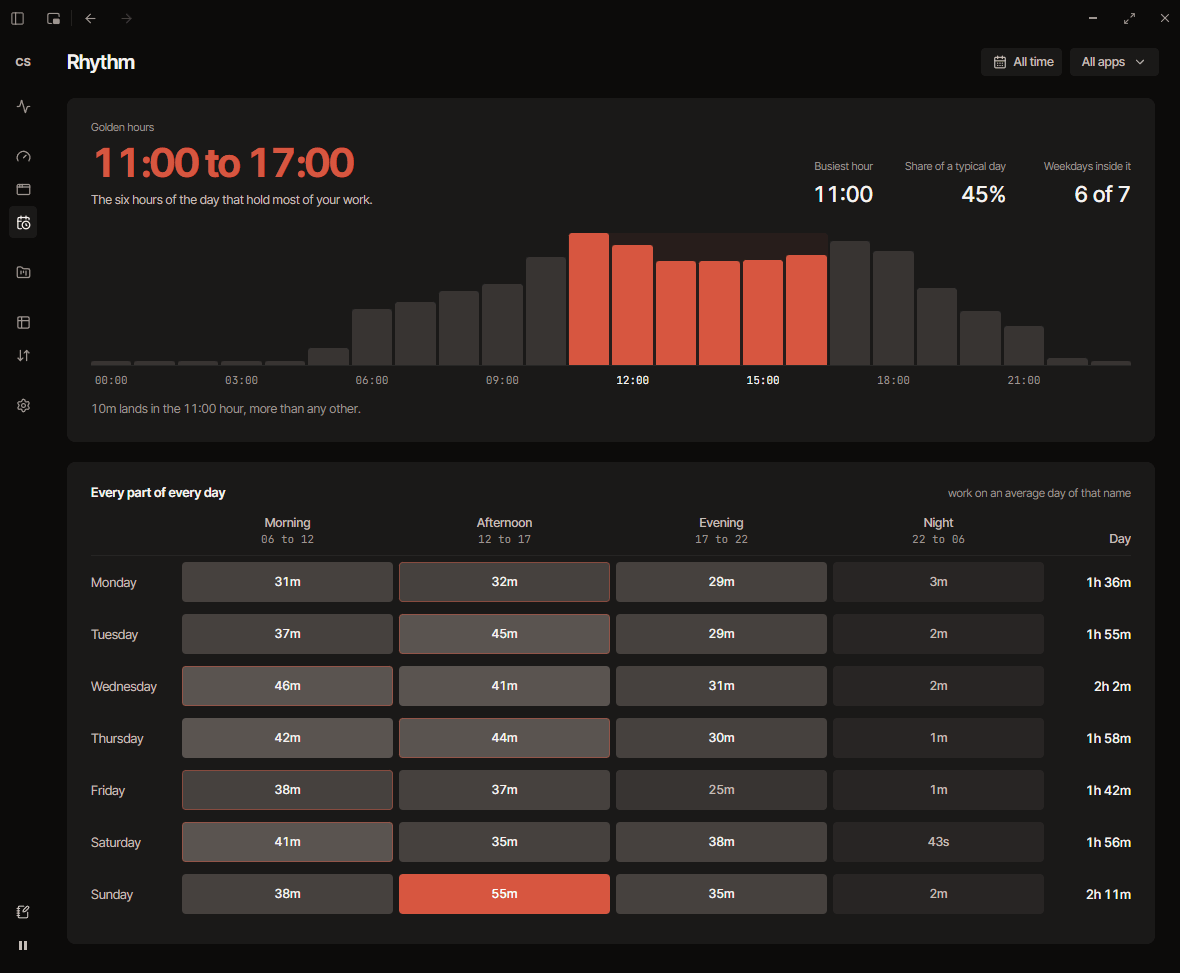Select the calendar-clock Rhythm icon in the sidebar
This screenshot has width=1180, height=973.
(x=23, y=223)
